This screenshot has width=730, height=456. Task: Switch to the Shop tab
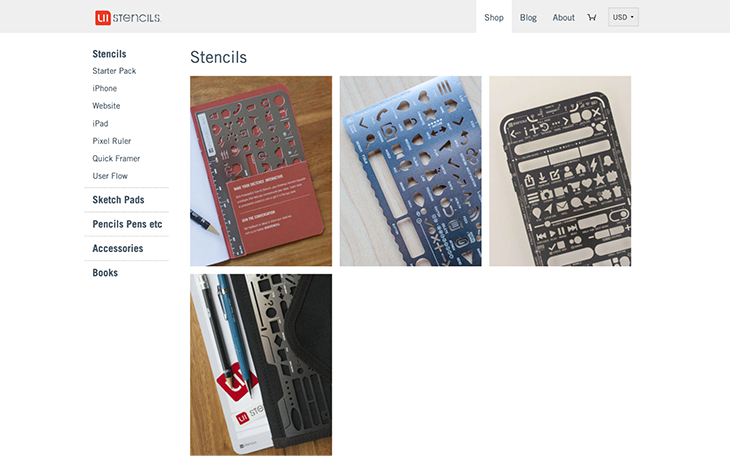pyautogui.click(x=493, y=17)
